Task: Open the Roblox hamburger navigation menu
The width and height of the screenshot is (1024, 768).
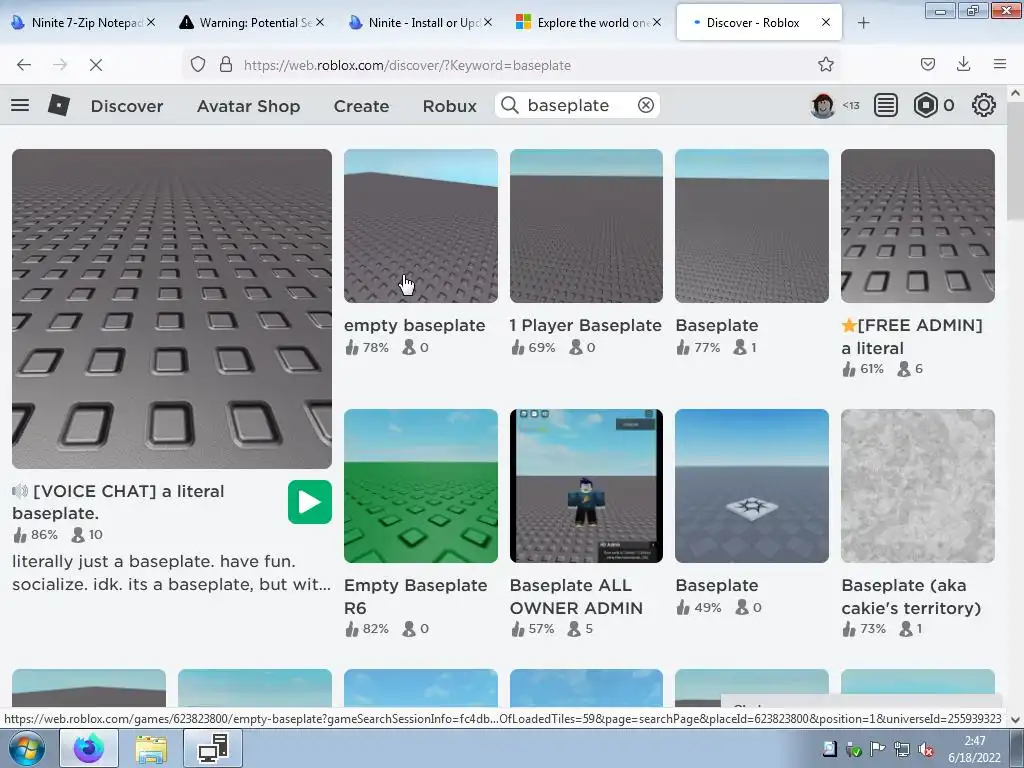Action: pyautogui.click(x=20, y=105)
